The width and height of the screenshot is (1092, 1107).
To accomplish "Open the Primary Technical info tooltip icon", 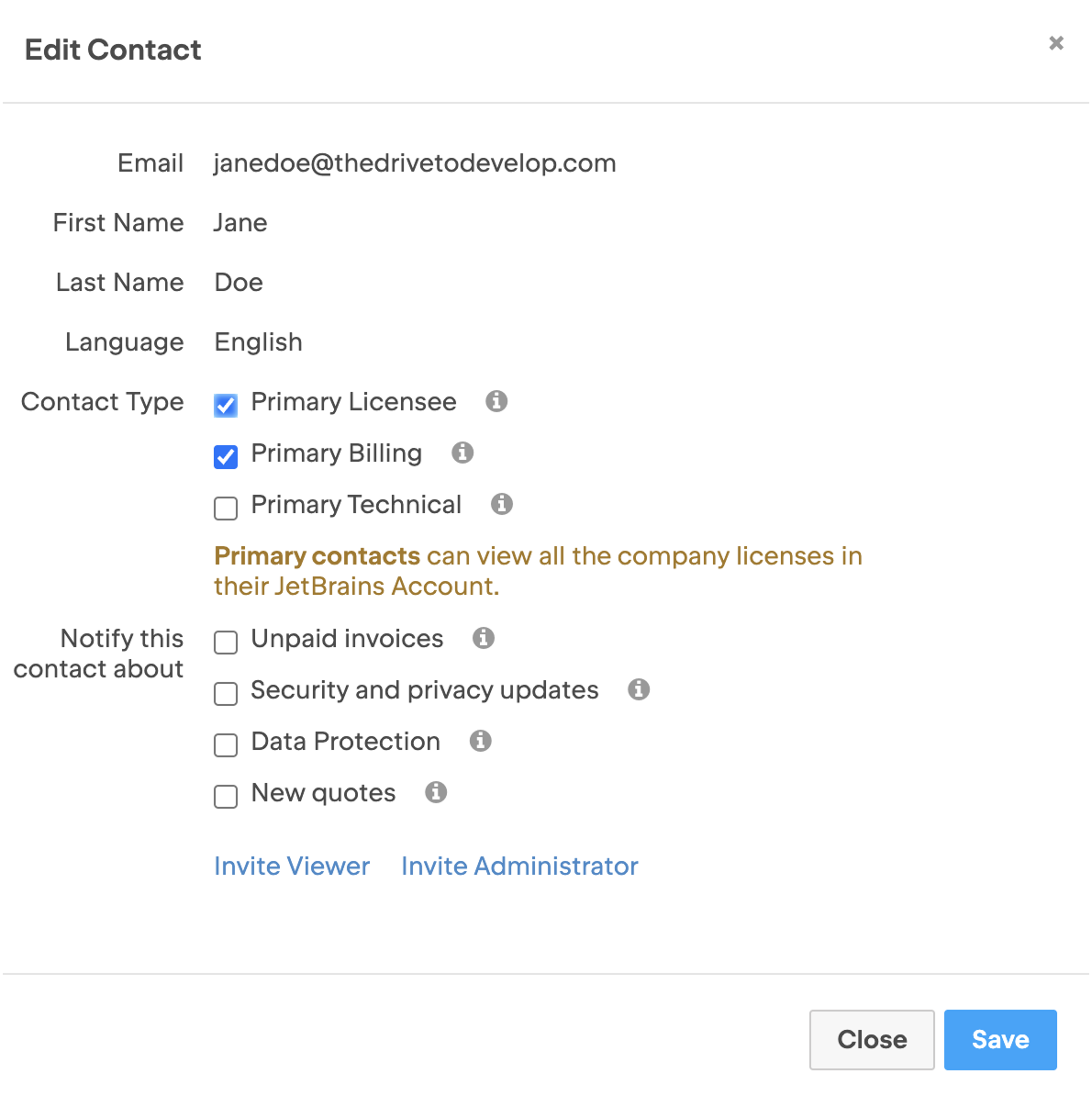I will point(501,504).
